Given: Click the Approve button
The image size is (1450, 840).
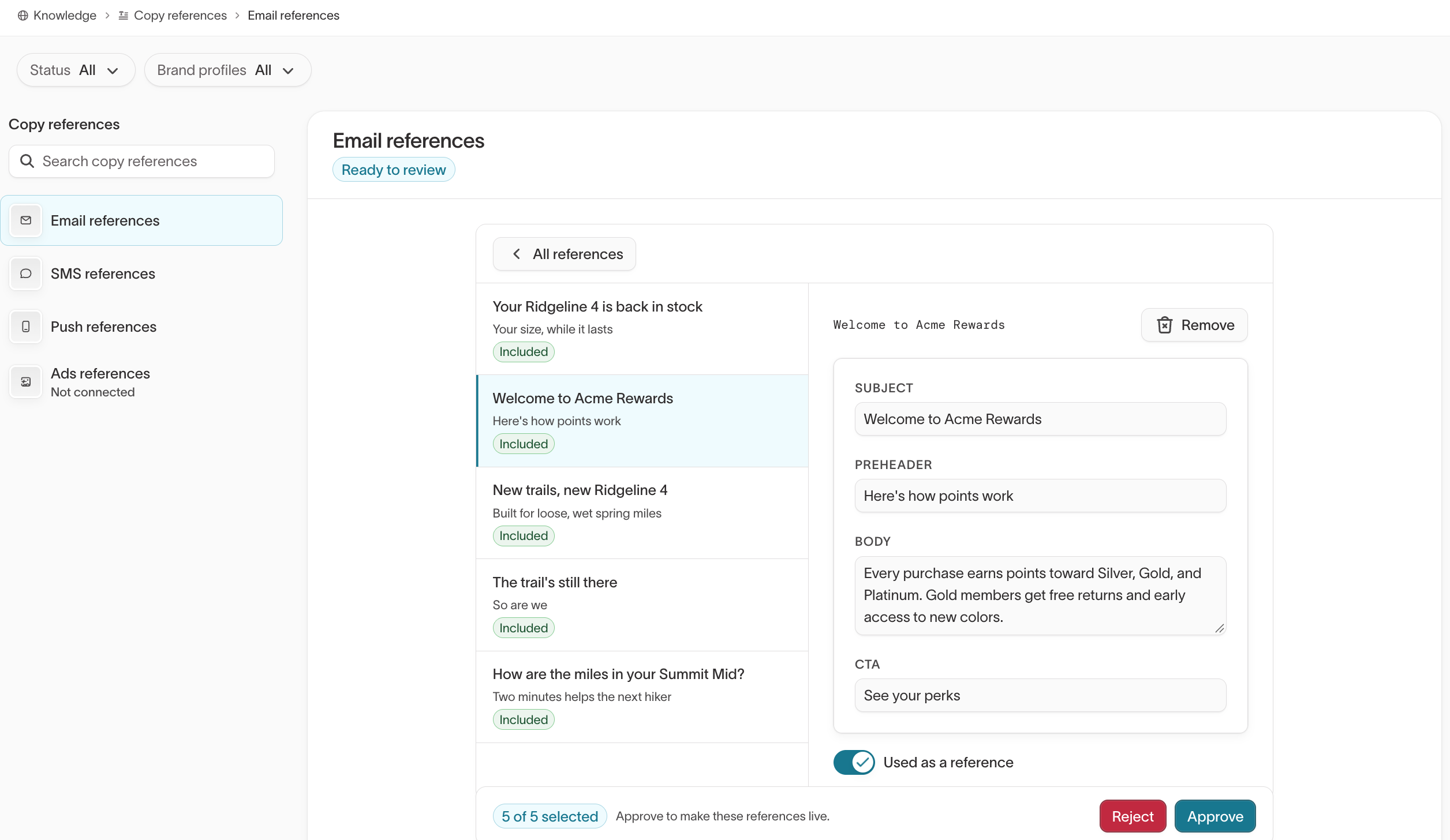Looking at the screenshot, I should coord(1215,816).
